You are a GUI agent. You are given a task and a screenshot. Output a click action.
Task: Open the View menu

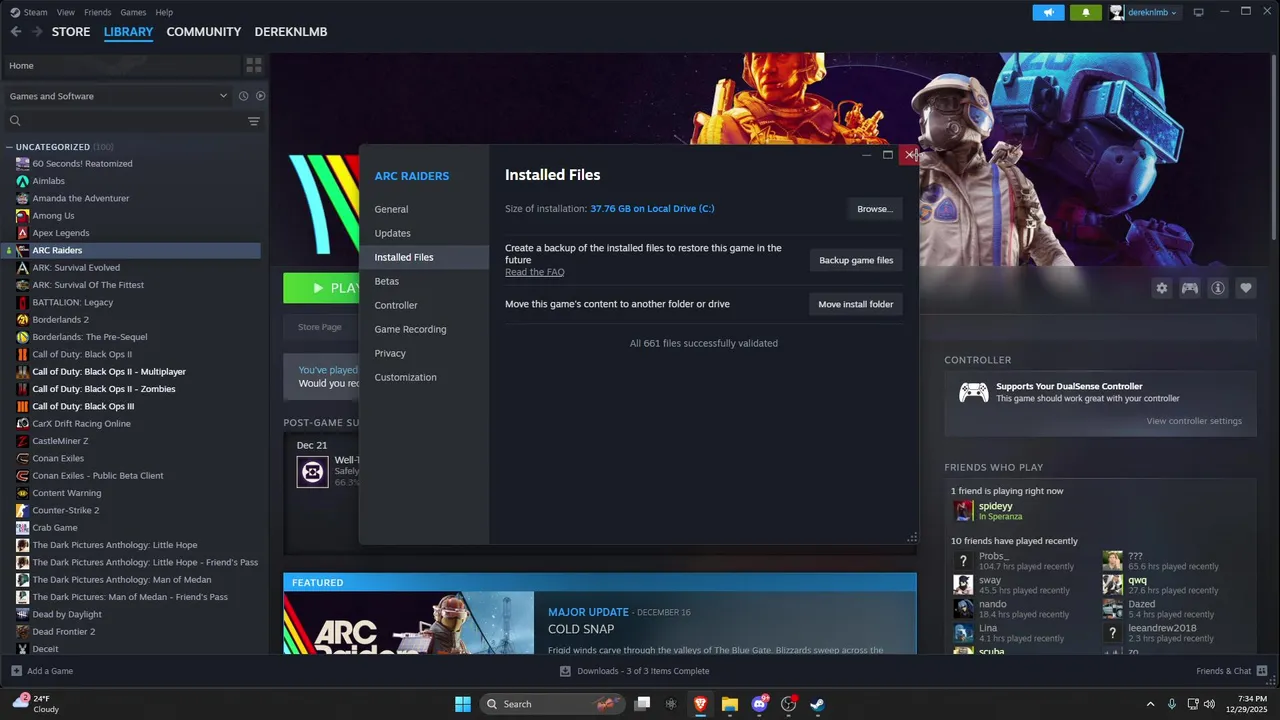(x=66, y=12)
